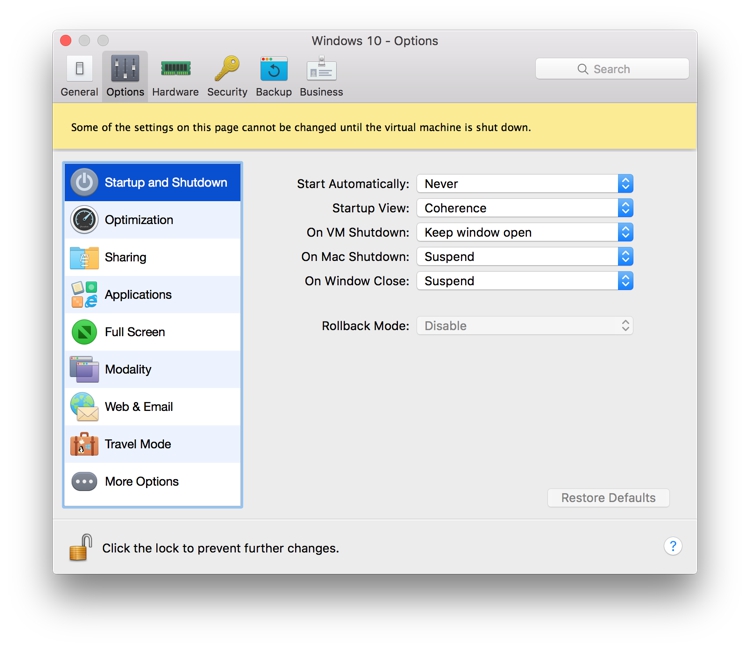750x649 pixels.
Task: Switch to the Security tab label
Action: point(227,92)
